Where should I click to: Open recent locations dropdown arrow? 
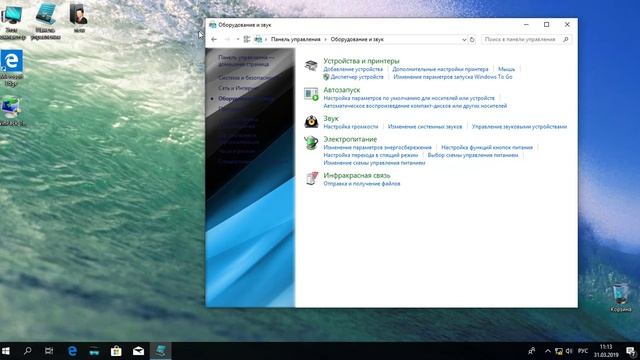[x=238, y=39]
